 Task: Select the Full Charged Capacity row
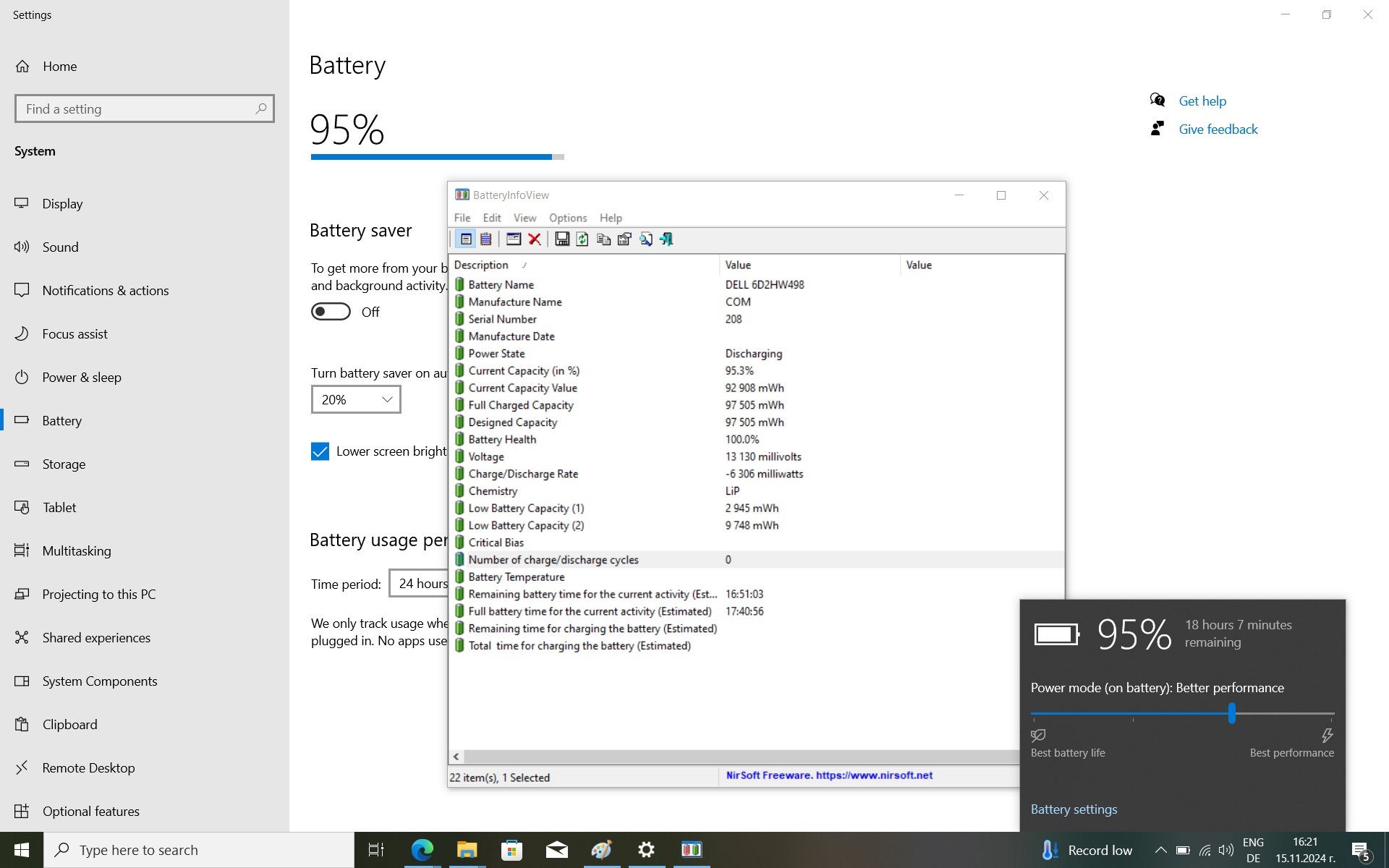click(756, 405)
